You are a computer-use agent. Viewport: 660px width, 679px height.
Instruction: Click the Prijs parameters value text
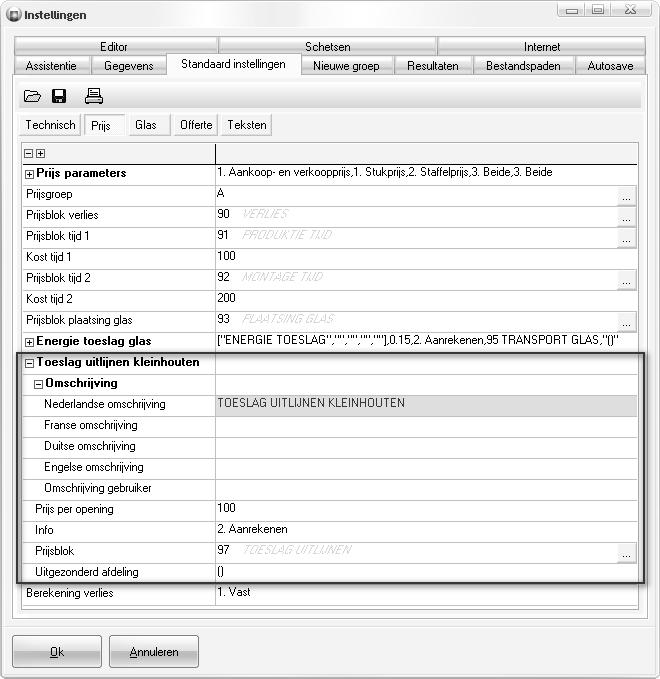385,172
